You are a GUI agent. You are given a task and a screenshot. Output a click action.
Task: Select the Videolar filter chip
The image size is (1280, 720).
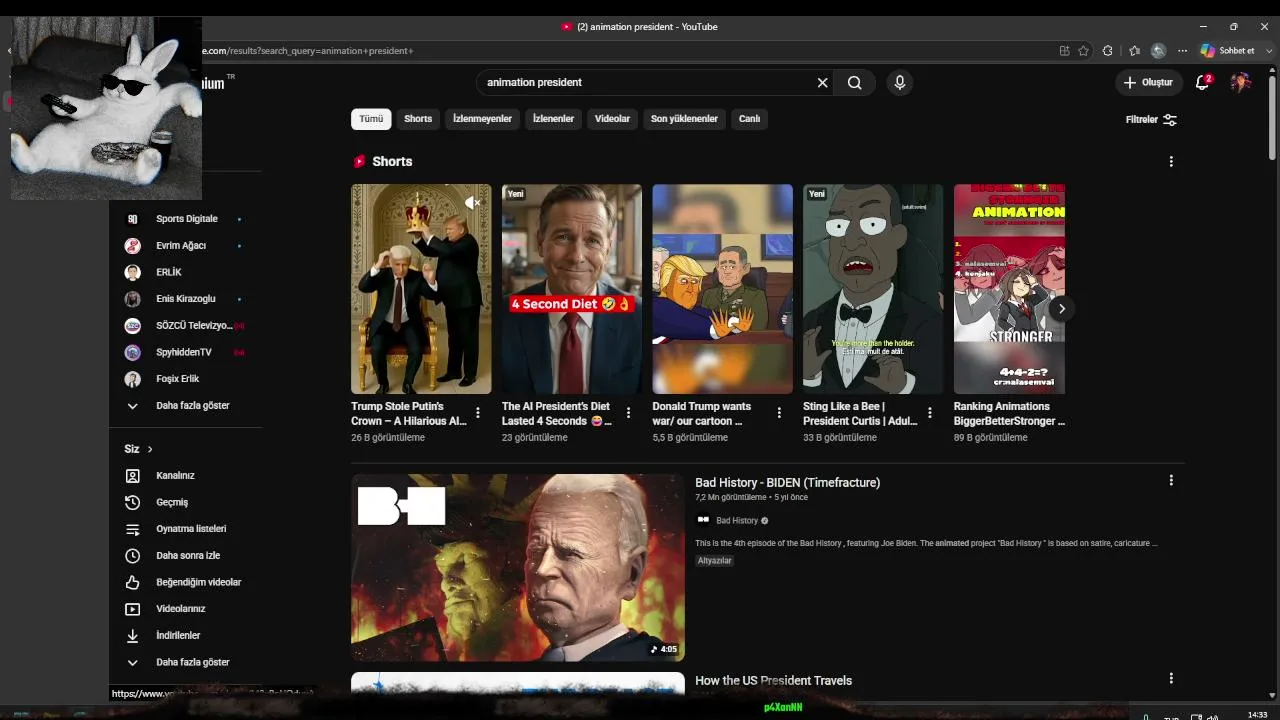coord(612,119)
